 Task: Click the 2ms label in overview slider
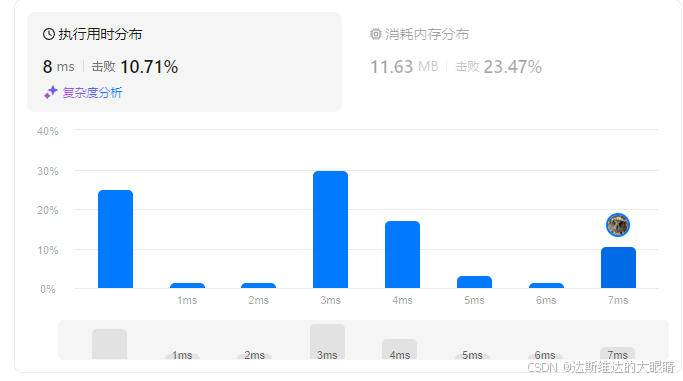point(254,355)
